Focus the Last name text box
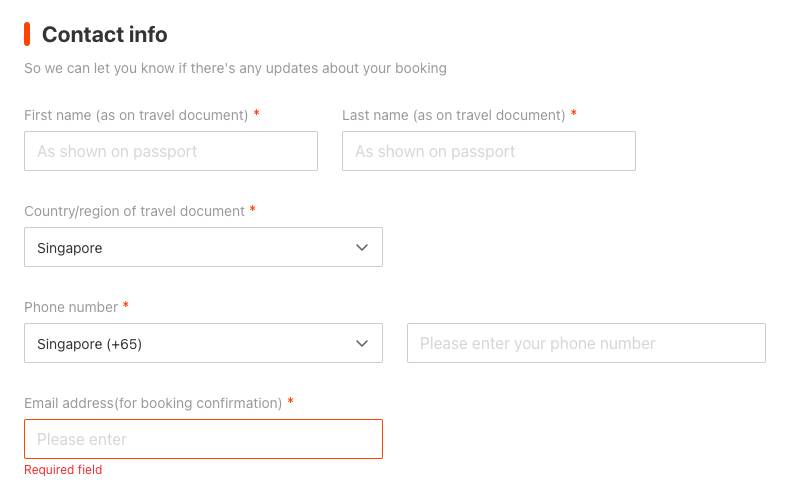The image size is (788, 502). 488,151
